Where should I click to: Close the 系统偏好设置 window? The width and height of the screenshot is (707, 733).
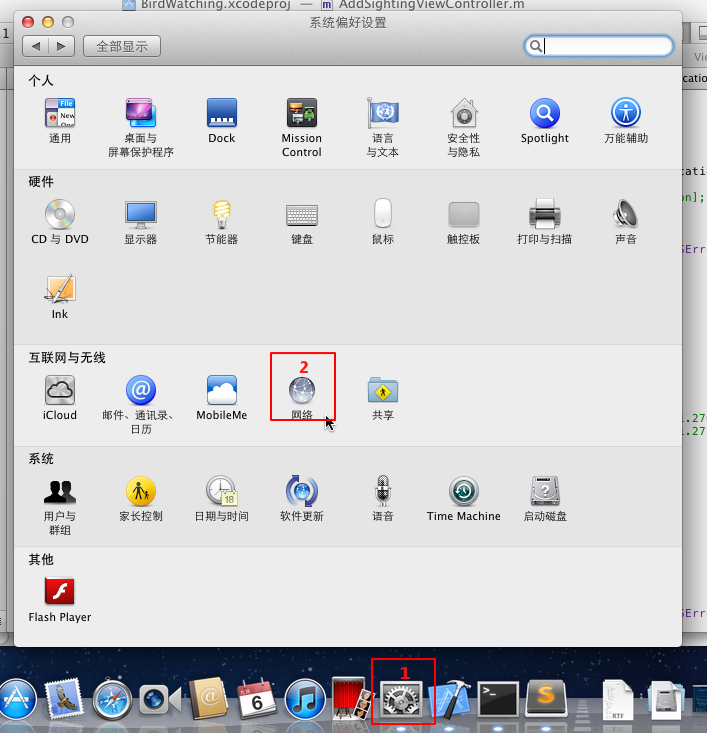(28, 22)
